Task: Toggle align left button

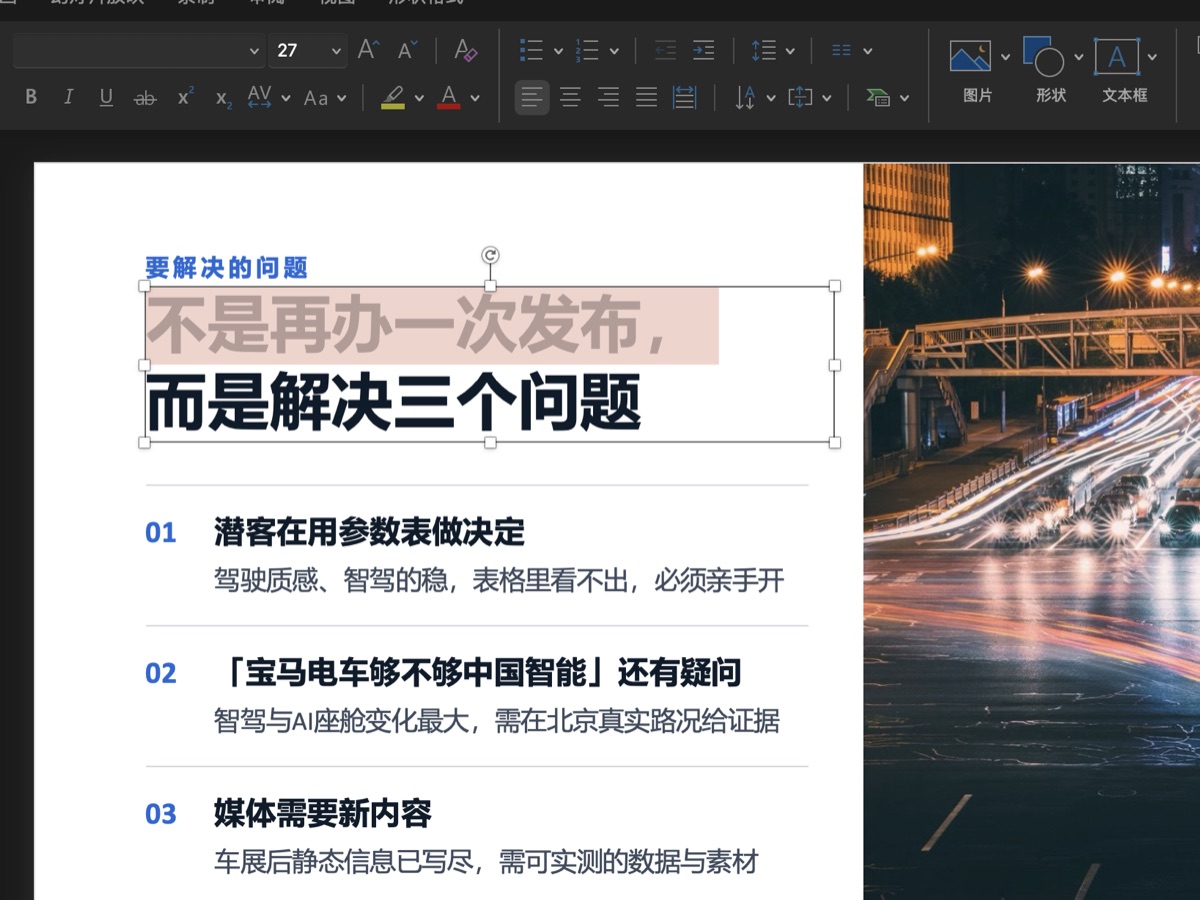Action: (x=532, y=97)
